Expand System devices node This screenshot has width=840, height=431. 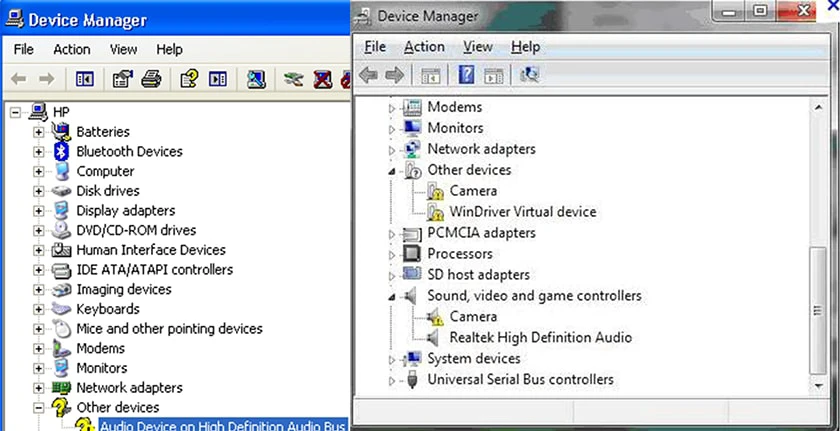pyautogui.click(x=392, y=360)
